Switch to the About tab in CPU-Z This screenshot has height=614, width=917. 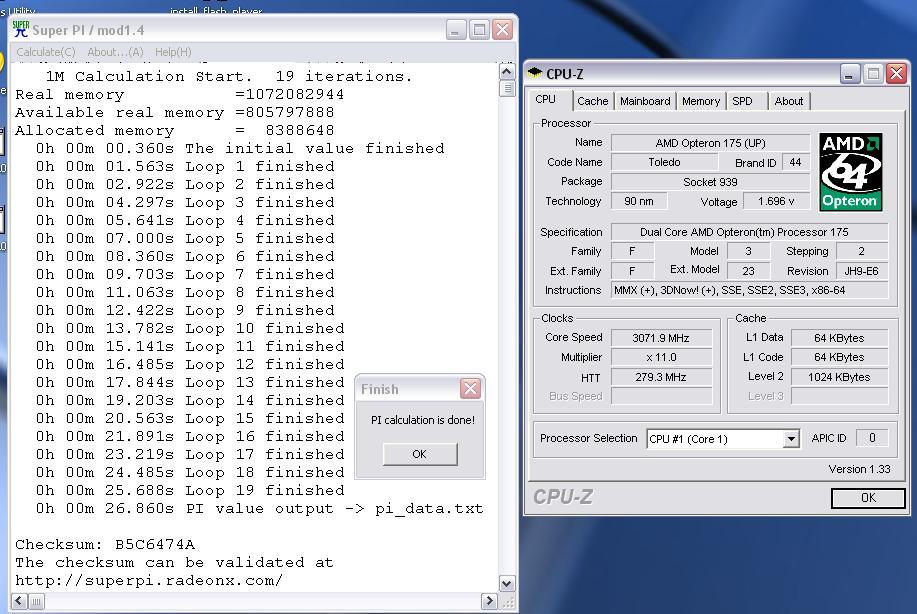[x=788, y=101]
